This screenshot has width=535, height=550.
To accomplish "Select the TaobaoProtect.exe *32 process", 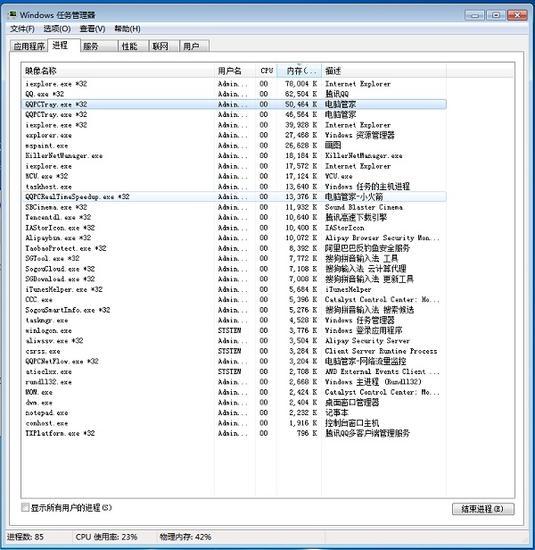I will [234, 248].
